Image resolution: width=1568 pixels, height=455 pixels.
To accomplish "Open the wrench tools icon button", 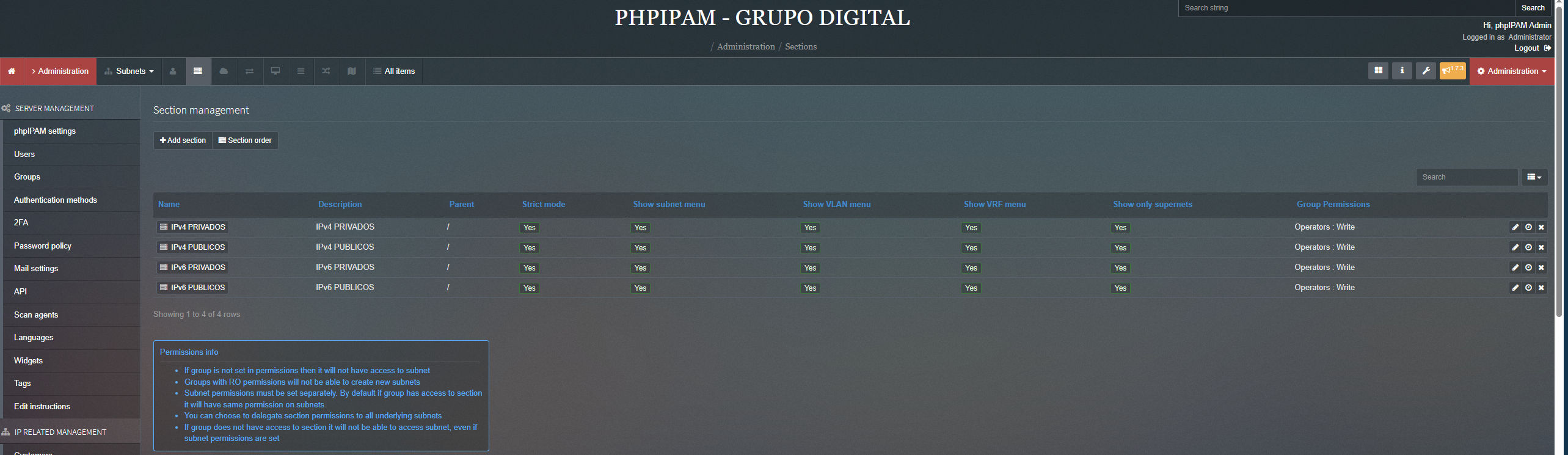I will click(x=1426, y=71).
